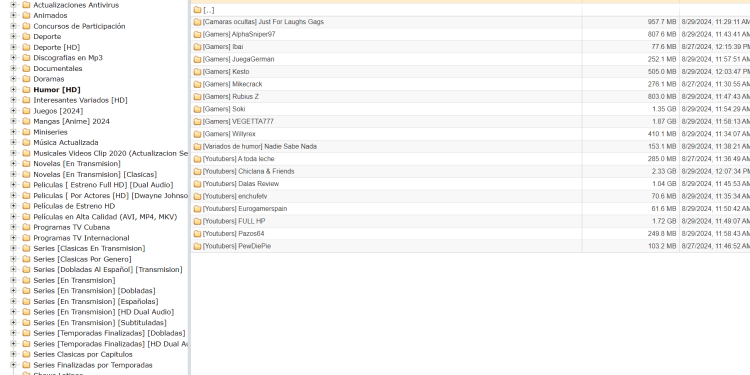Image resolution: width=750 pixels, height=375 pixels.
Task: Select Series [Dobladas Al Español] [Transmision]
Action: (108, 269)
